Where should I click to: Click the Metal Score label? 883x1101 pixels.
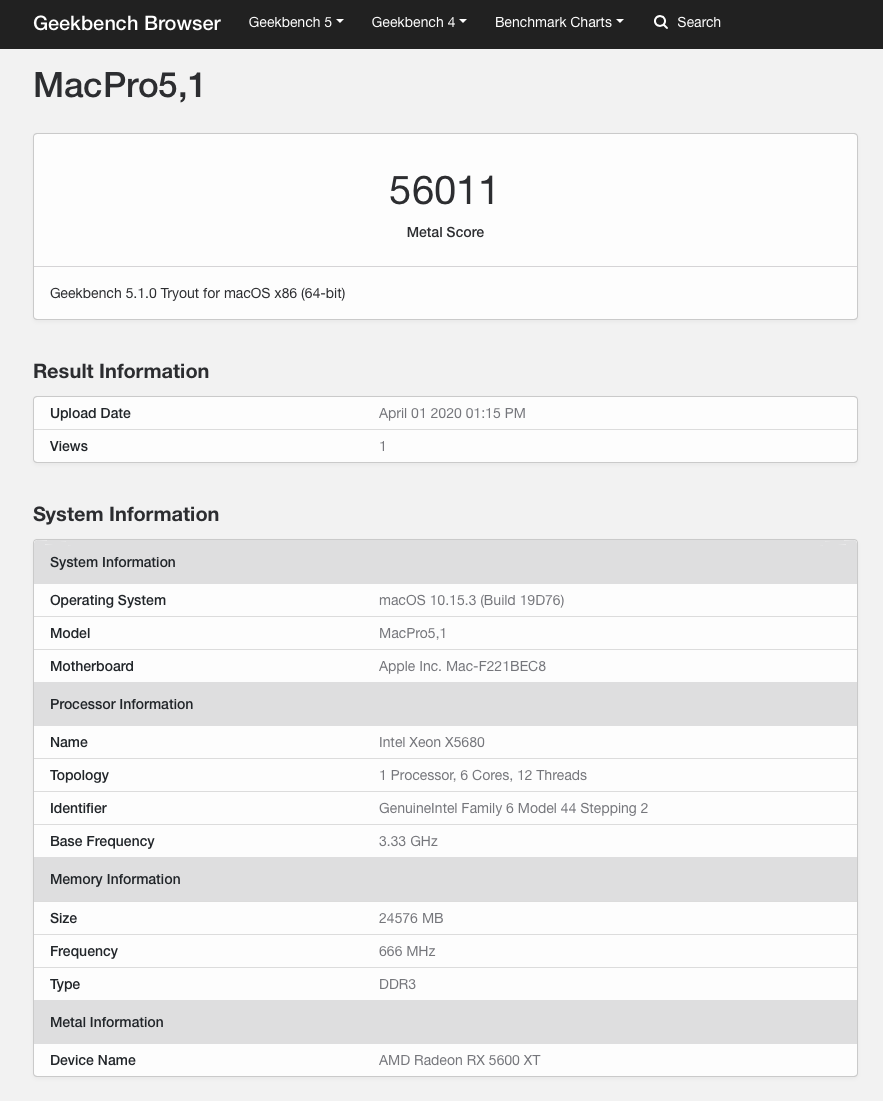tap(445, 232)
